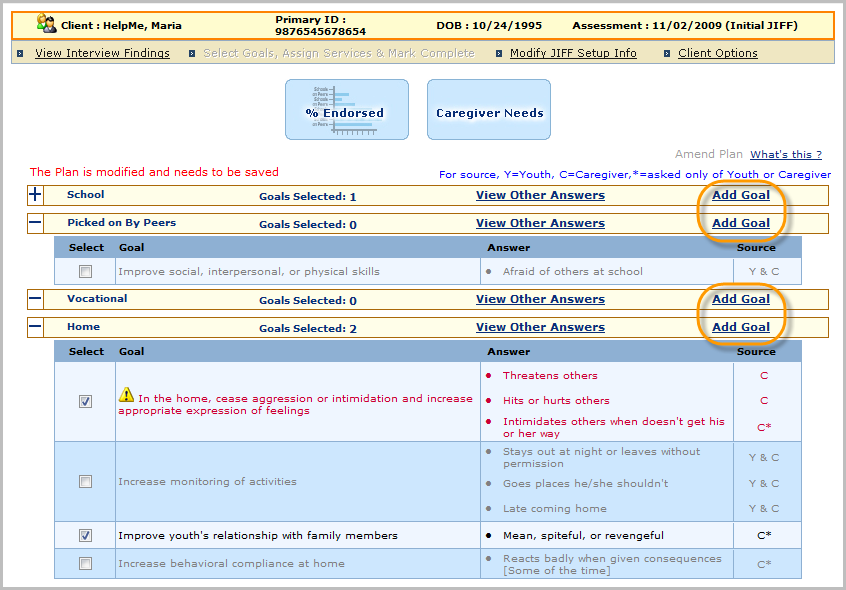Click Reacts badly when given consequences answer
Viewport: 846px width, 590px height.
coord(612,564)
